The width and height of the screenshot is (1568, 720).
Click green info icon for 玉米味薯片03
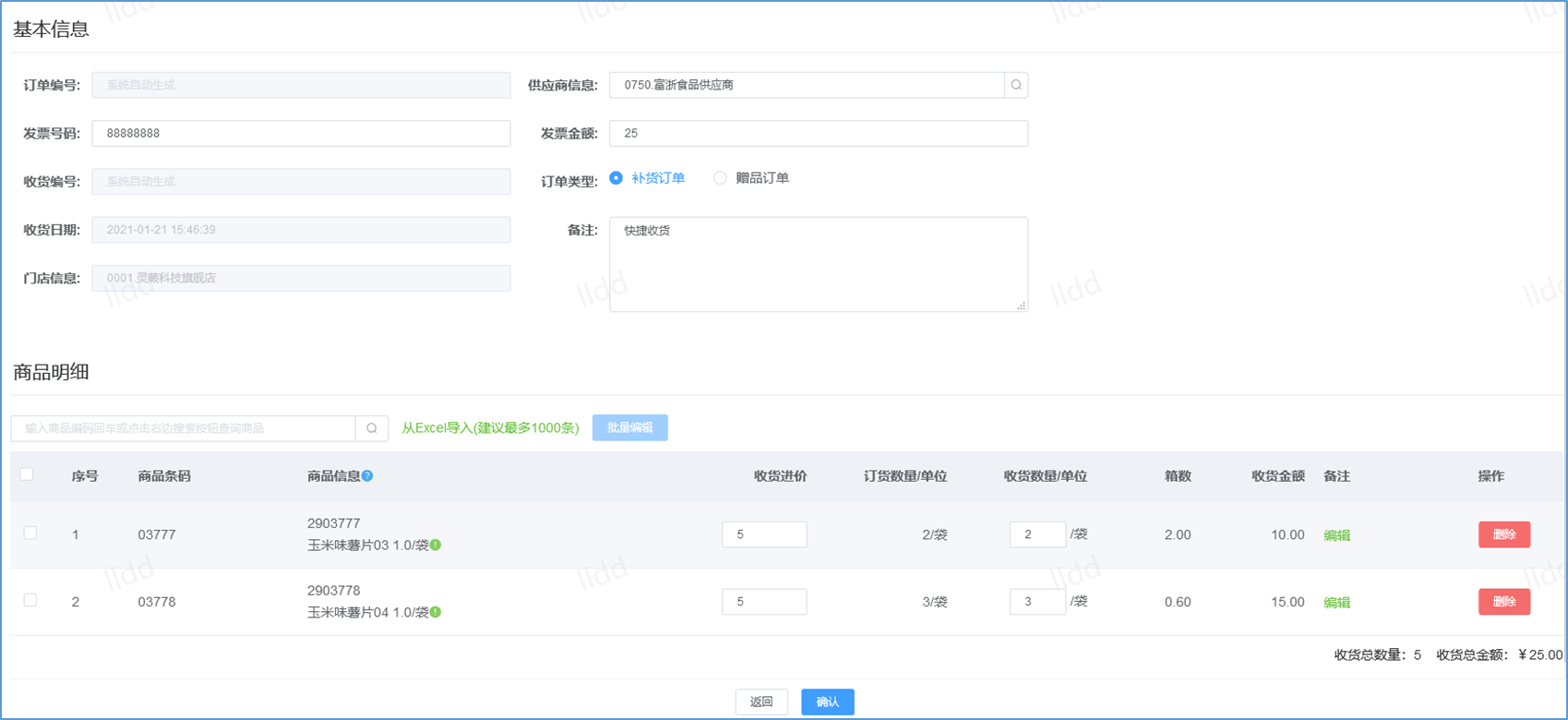pyautogui.click(x=436, y=545)
